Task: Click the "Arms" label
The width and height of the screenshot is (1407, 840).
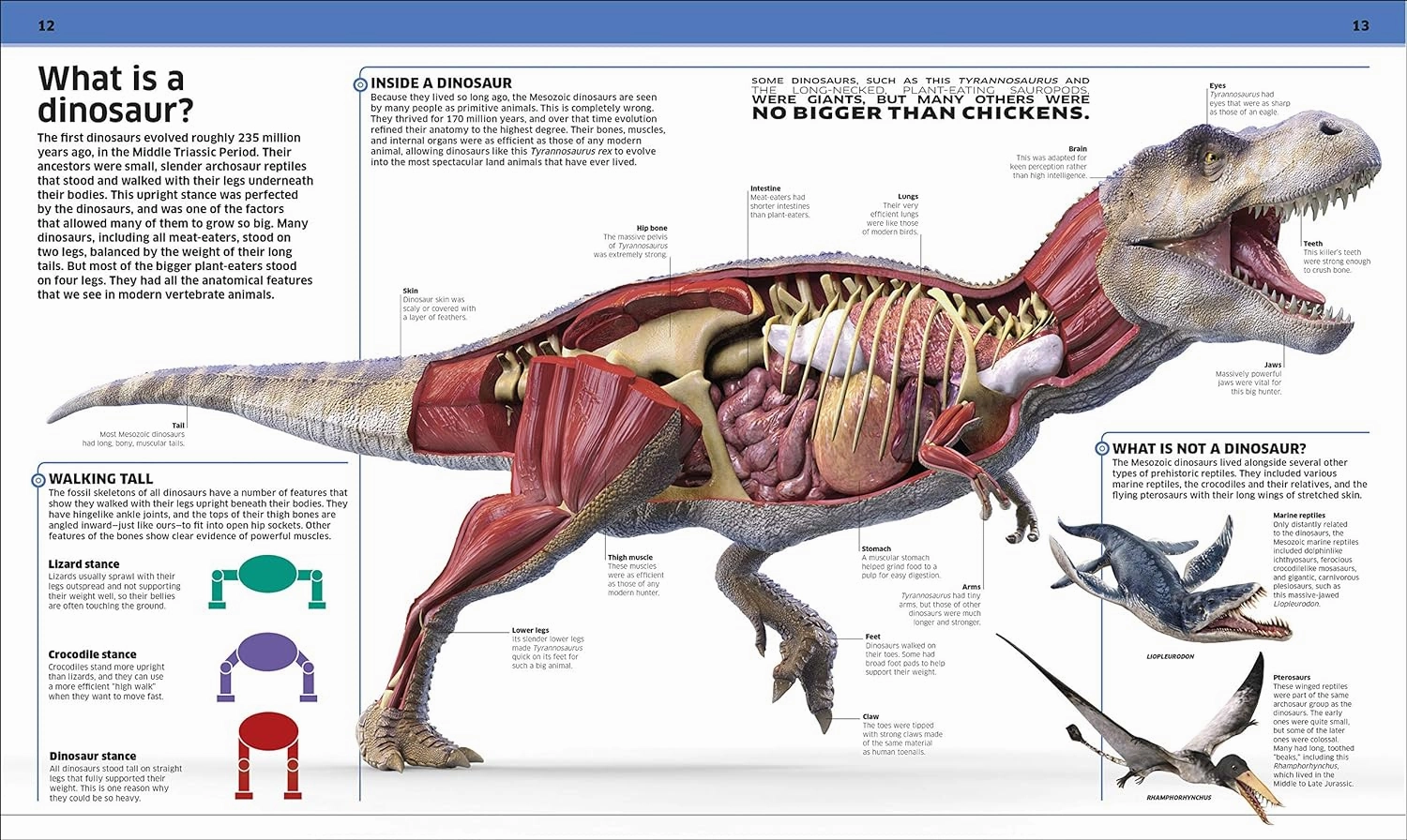Action: coord(971,587)
